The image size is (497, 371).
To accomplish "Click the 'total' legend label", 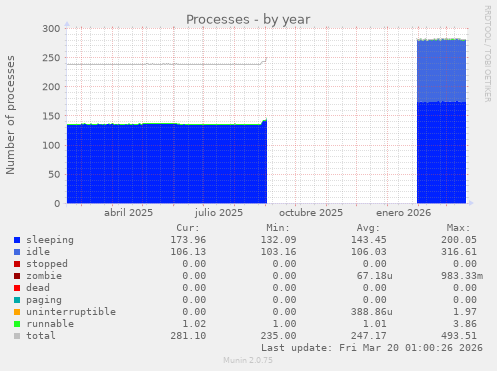I will (x=41, y=336).
